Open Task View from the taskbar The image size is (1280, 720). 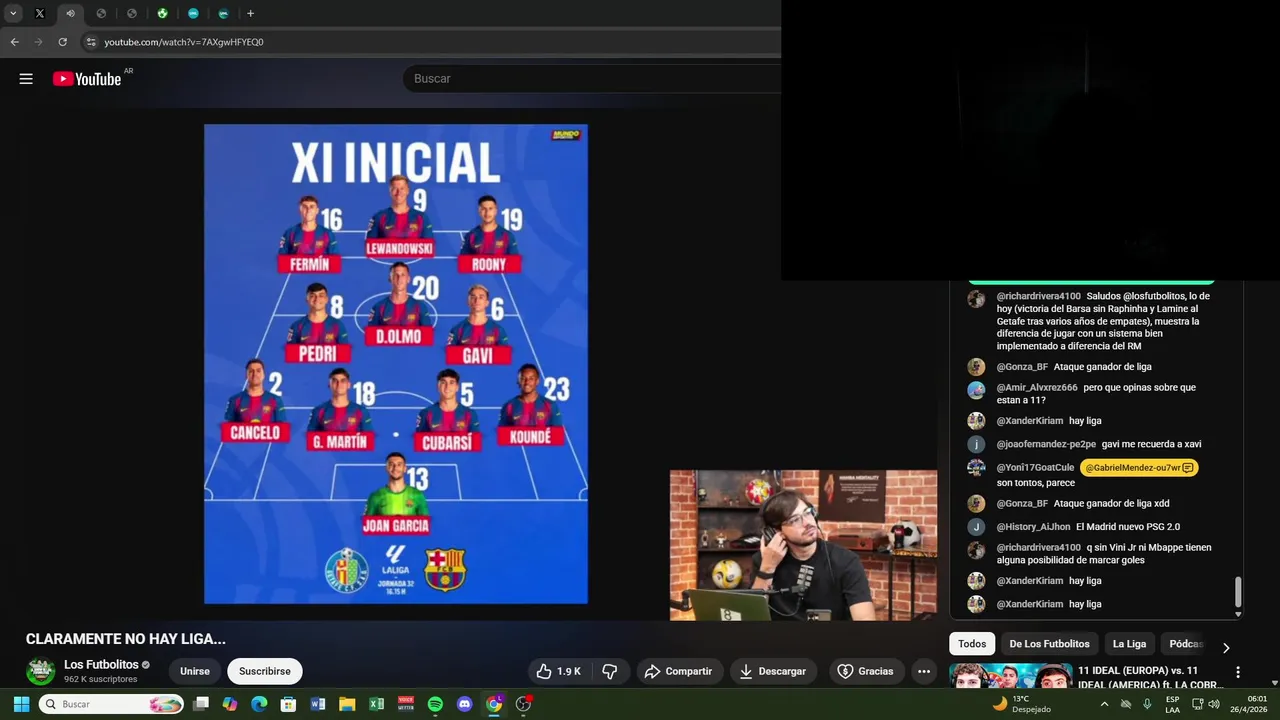point(201,704)
